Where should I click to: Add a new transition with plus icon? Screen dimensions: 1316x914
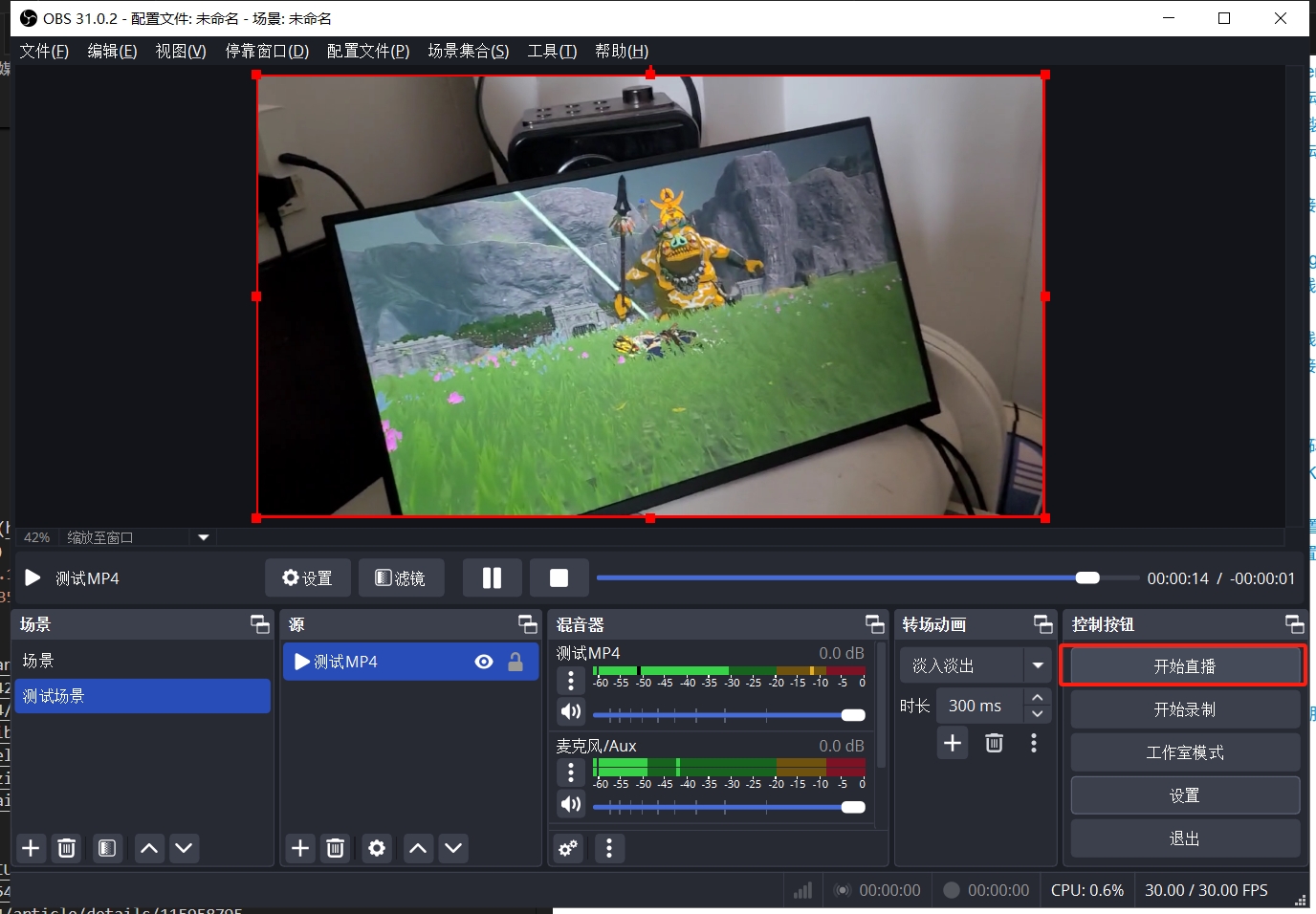click(x=953, y=744)
